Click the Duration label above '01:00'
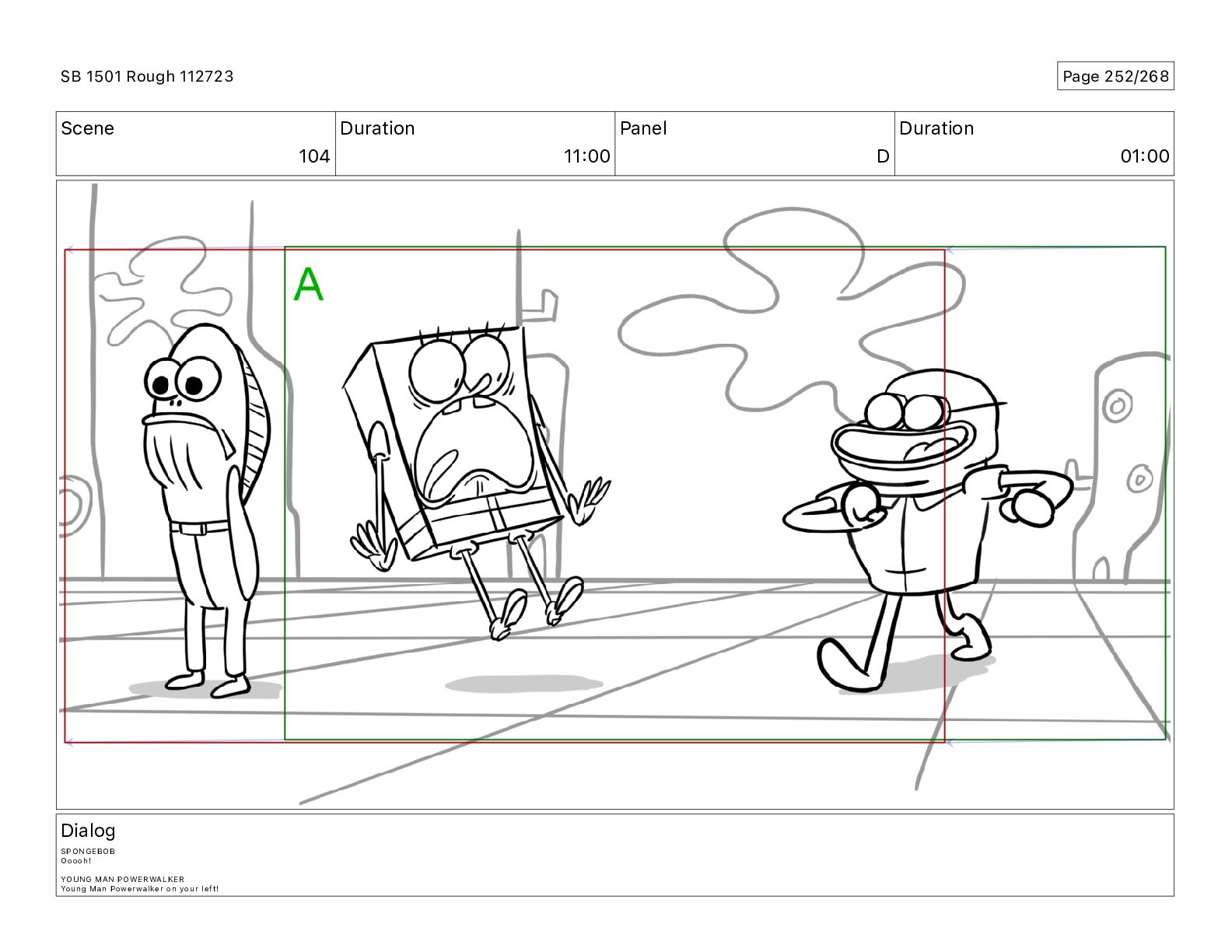1232x952 pixels. (936, 128)
